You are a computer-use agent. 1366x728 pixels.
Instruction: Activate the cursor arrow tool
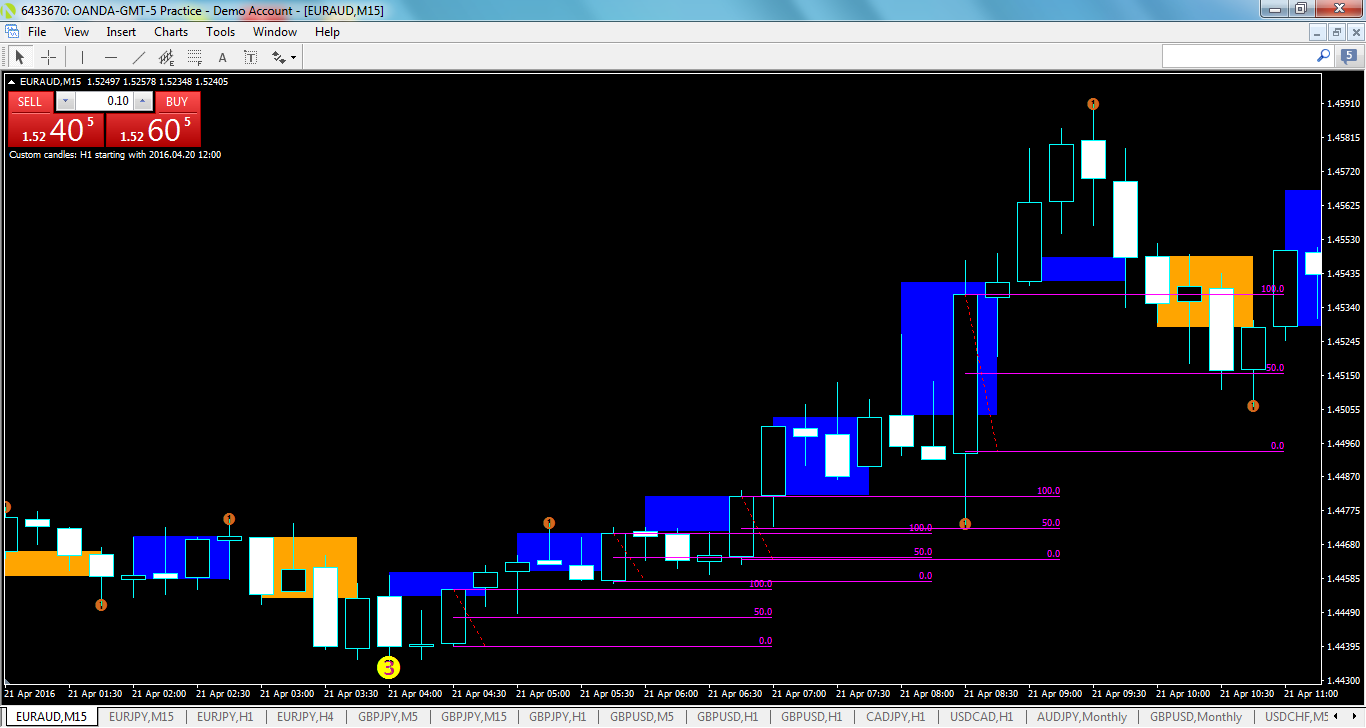[20, 57]
